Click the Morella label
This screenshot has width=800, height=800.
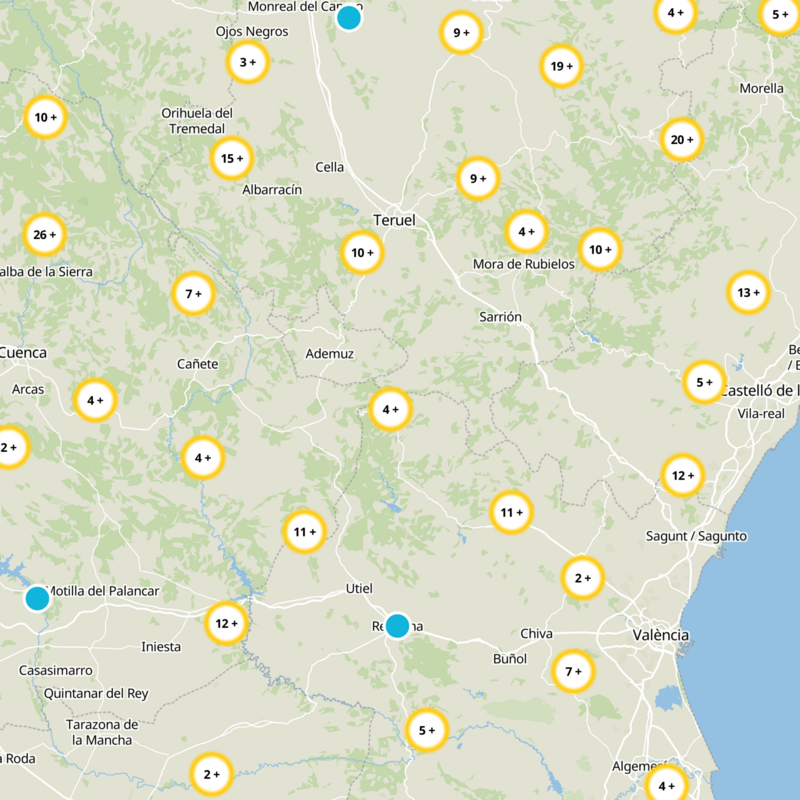tap(761, 88)
